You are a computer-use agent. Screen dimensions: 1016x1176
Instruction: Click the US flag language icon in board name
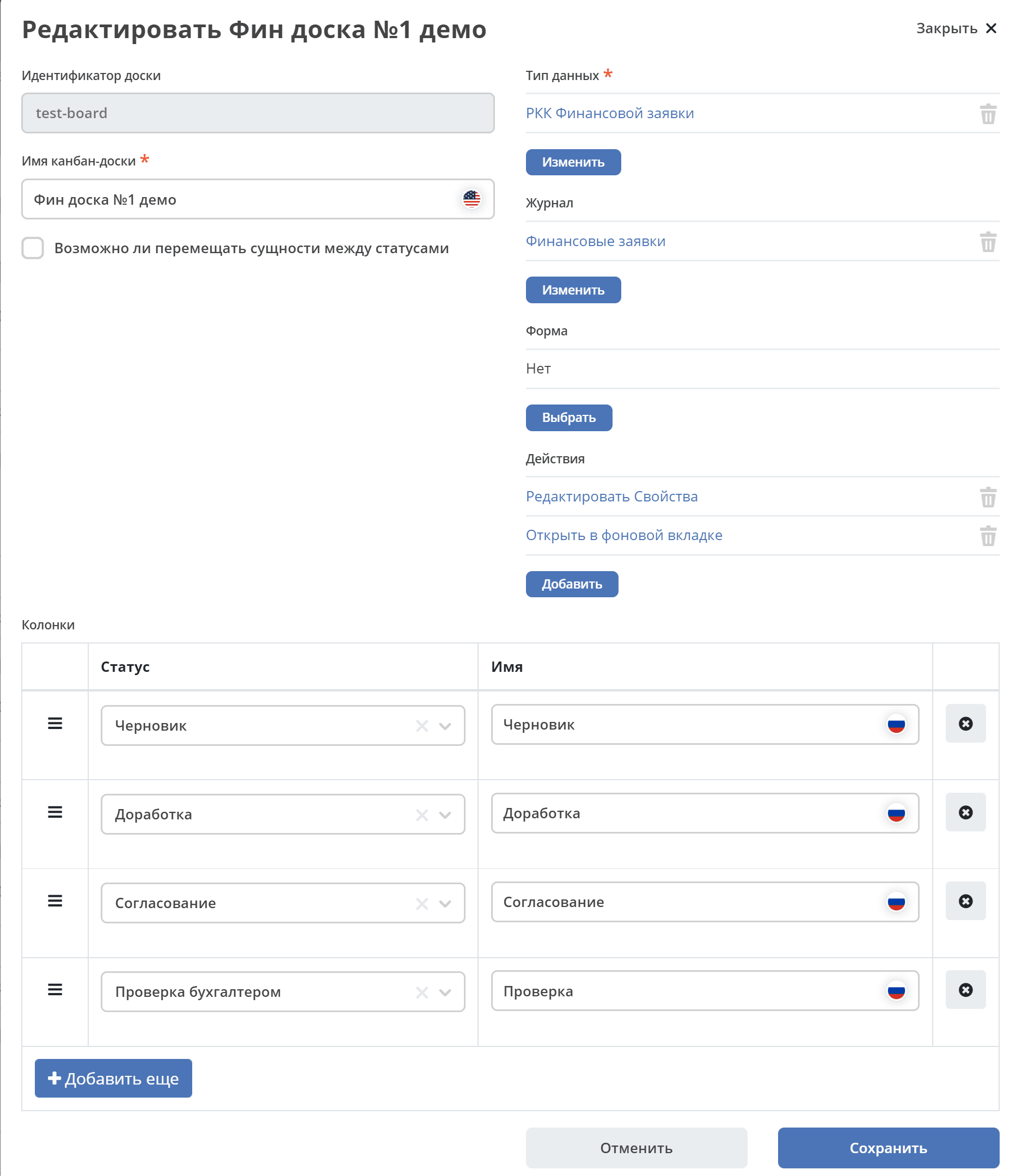(471, 199)
